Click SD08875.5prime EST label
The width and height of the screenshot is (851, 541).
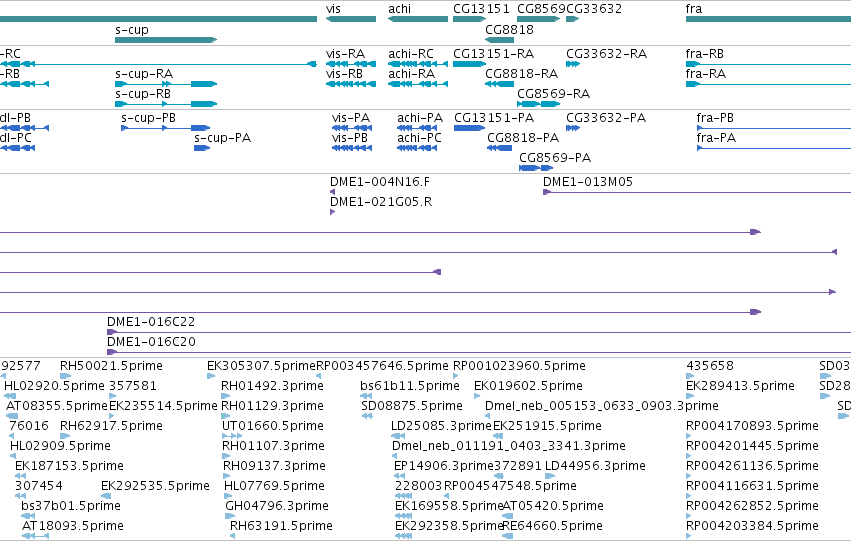point(412,406)
